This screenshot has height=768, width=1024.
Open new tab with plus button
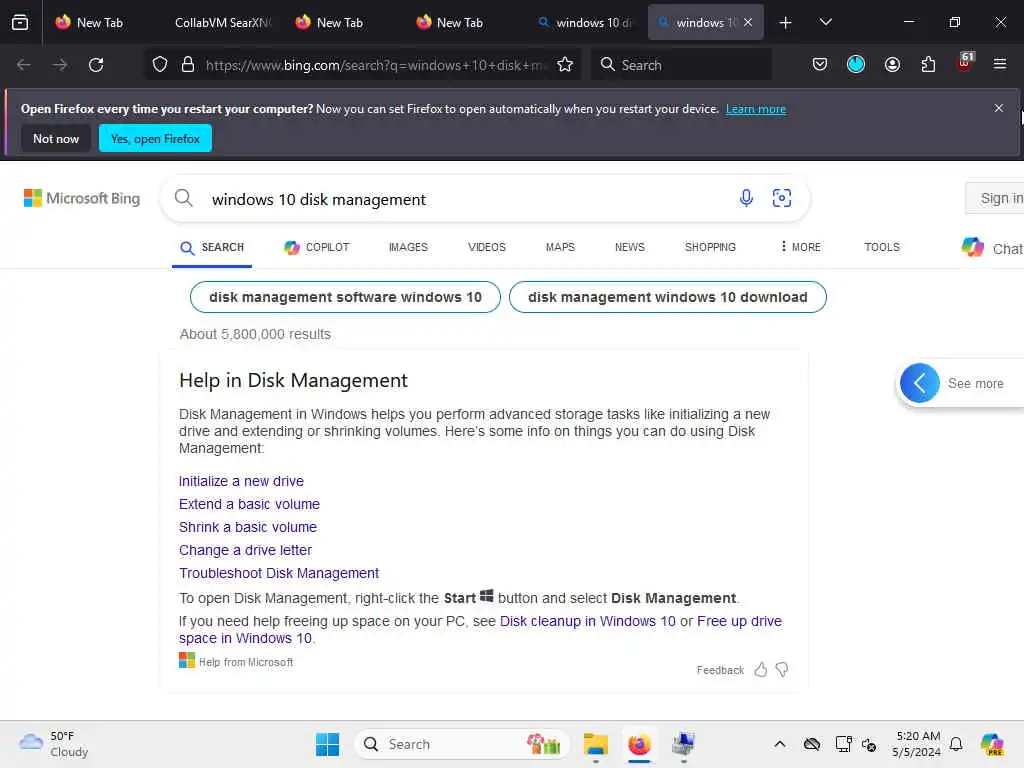786,23
